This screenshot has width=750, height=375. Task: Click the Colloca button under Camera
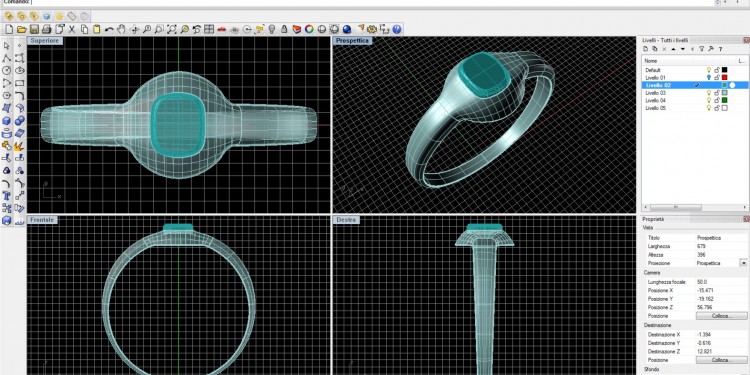click(721, 316)
